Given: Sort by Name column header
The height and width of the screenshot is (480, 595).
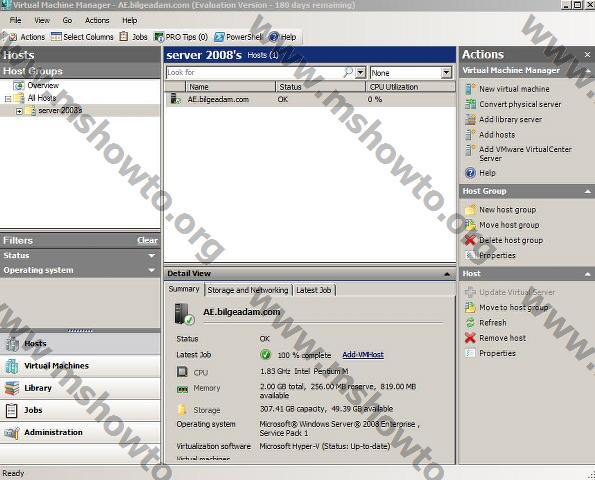Looking at the screenshot, I should [230, 87].
